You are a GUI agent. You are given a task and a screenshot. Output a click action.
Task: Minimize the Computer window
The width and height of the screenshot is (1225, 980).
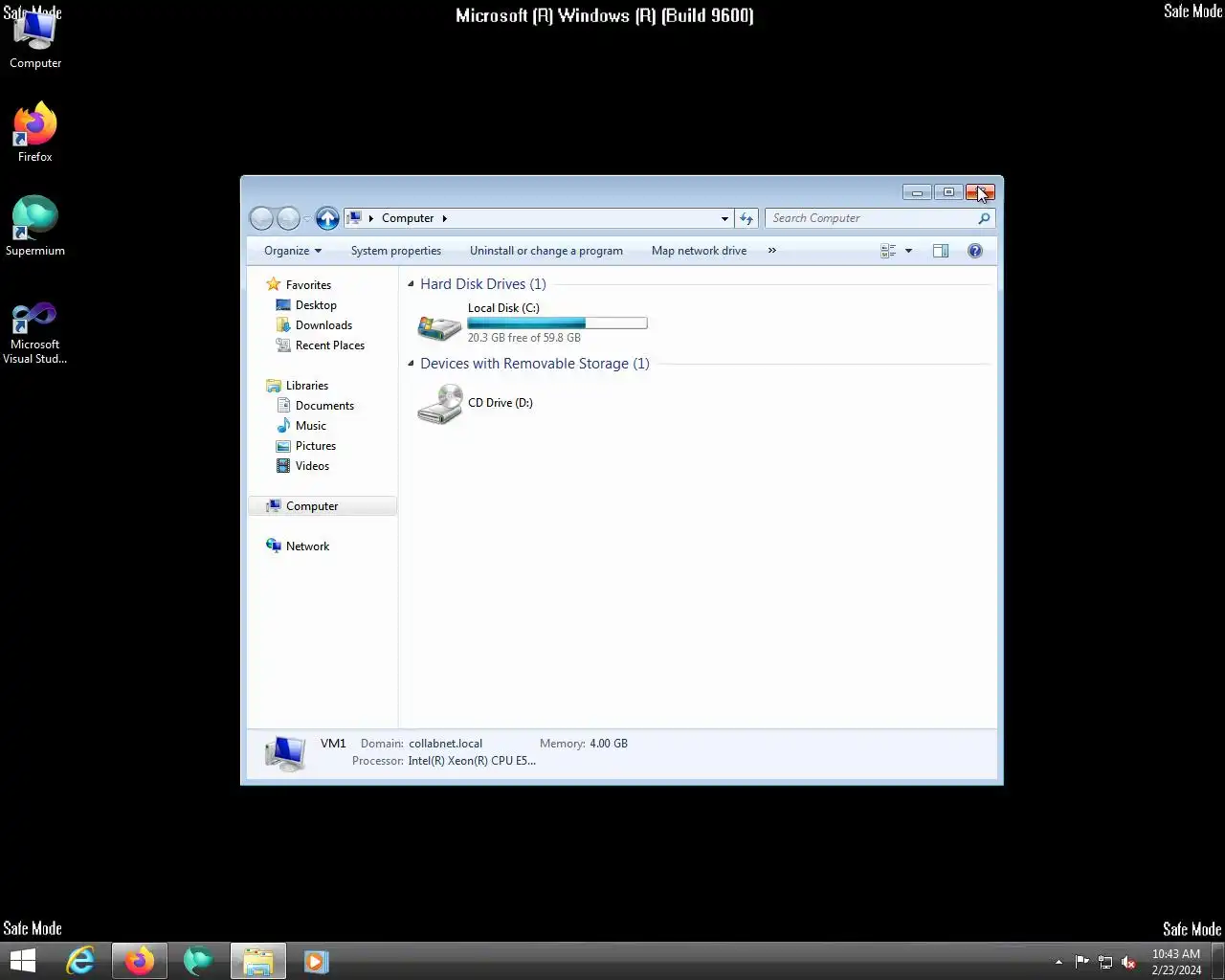point(917,192)
